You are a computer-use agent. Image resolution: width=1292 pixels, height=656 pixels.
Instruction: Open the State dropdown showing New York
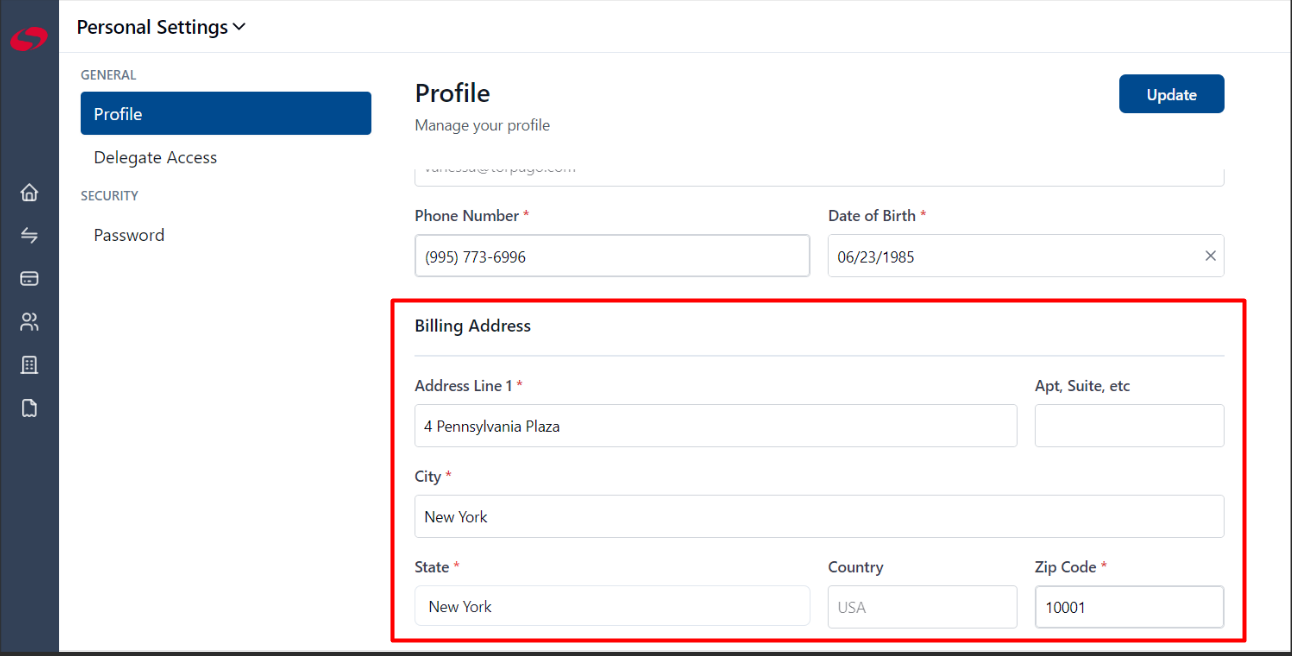612,606
